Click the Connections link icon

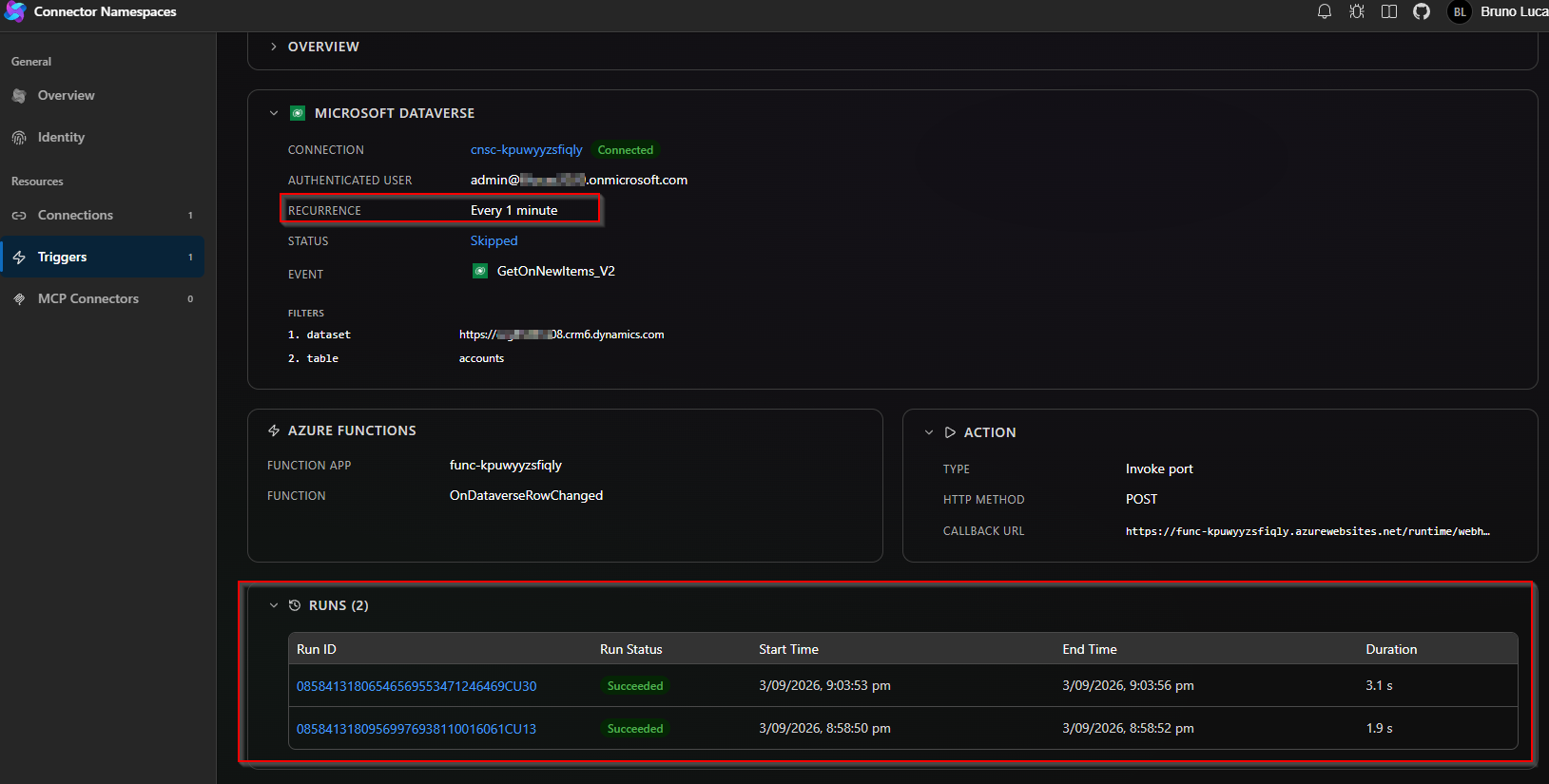(x=19, y=216)
